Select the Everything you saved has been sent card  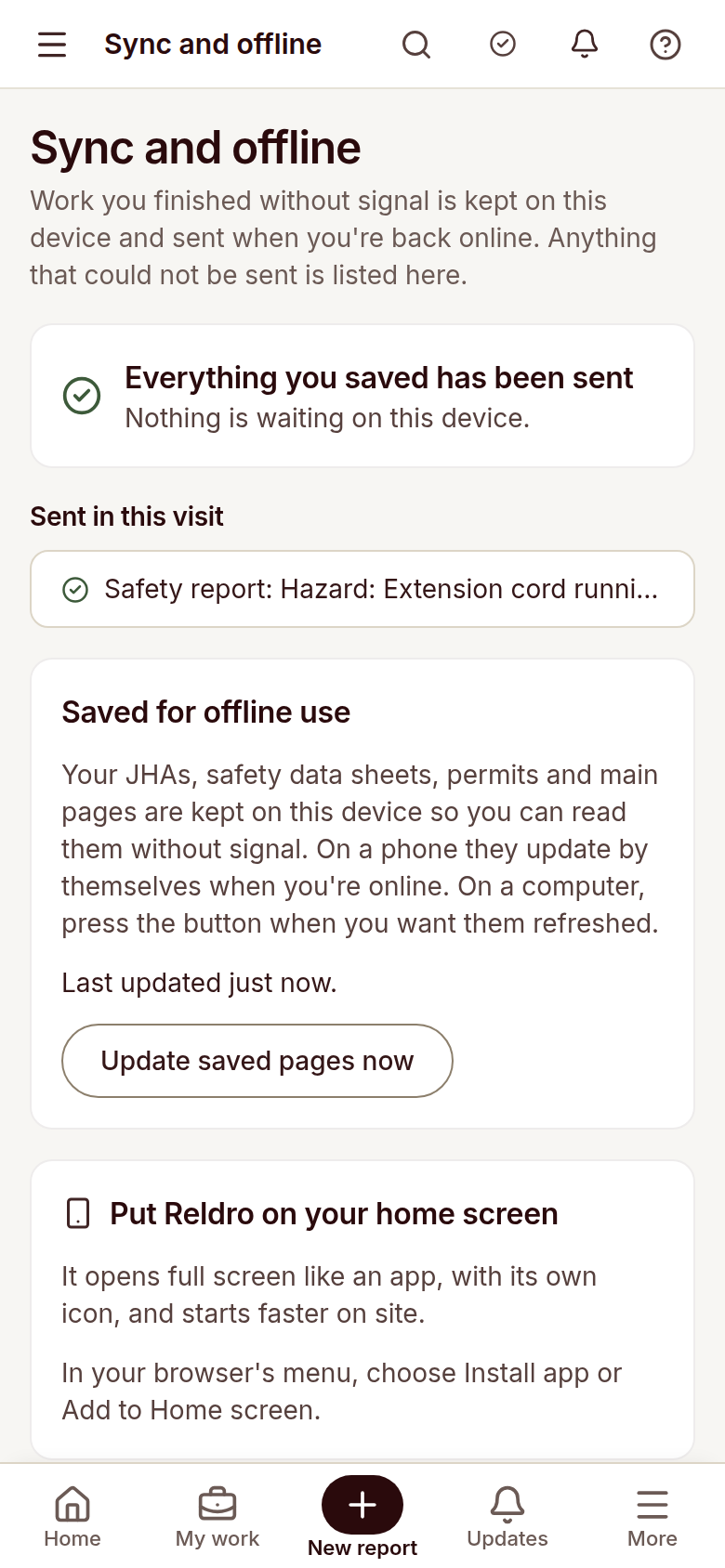pyautogui.click(x=362, y=396)
